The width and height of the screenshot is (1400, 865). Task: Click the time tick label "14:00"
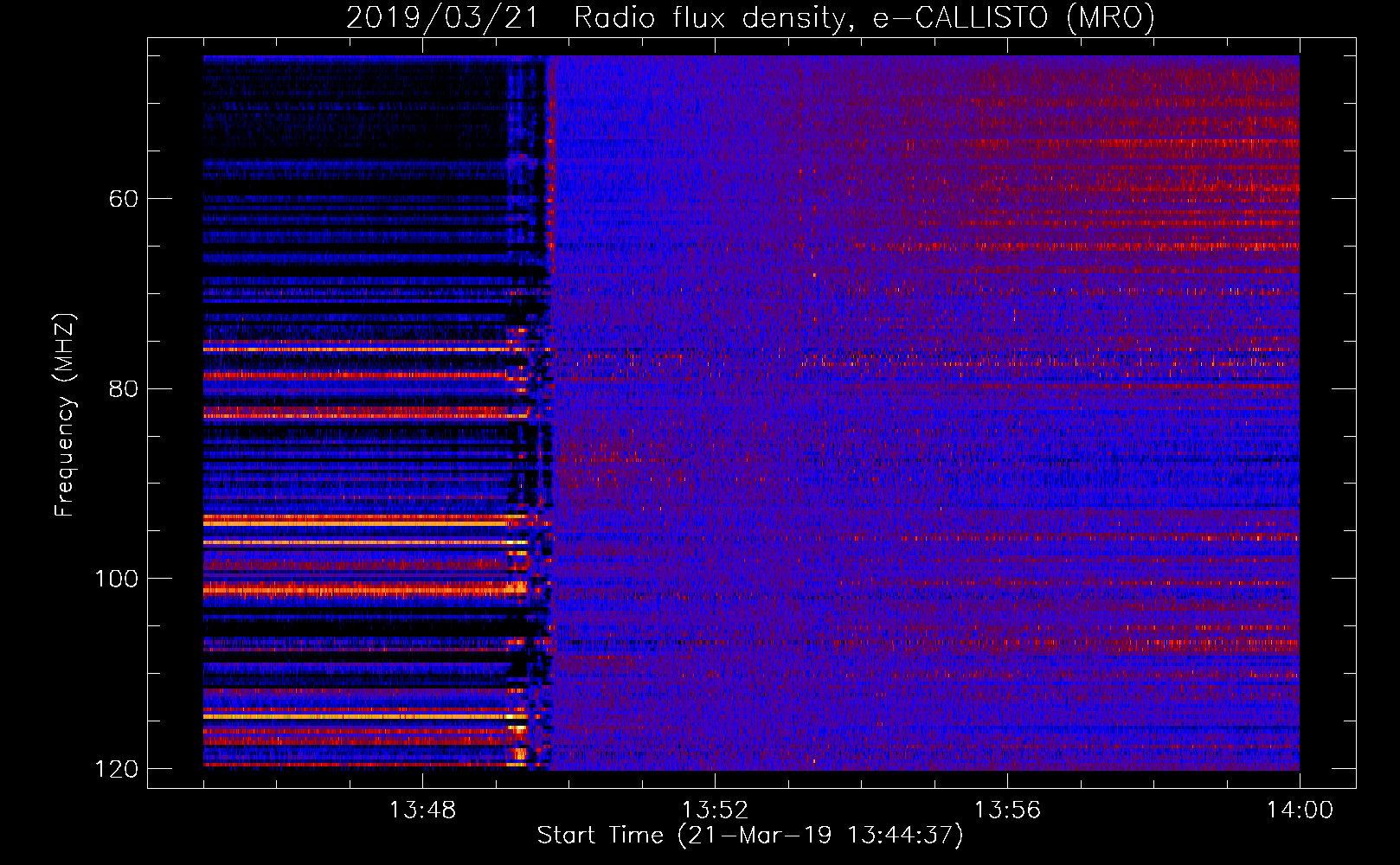tap(1300, 811)
